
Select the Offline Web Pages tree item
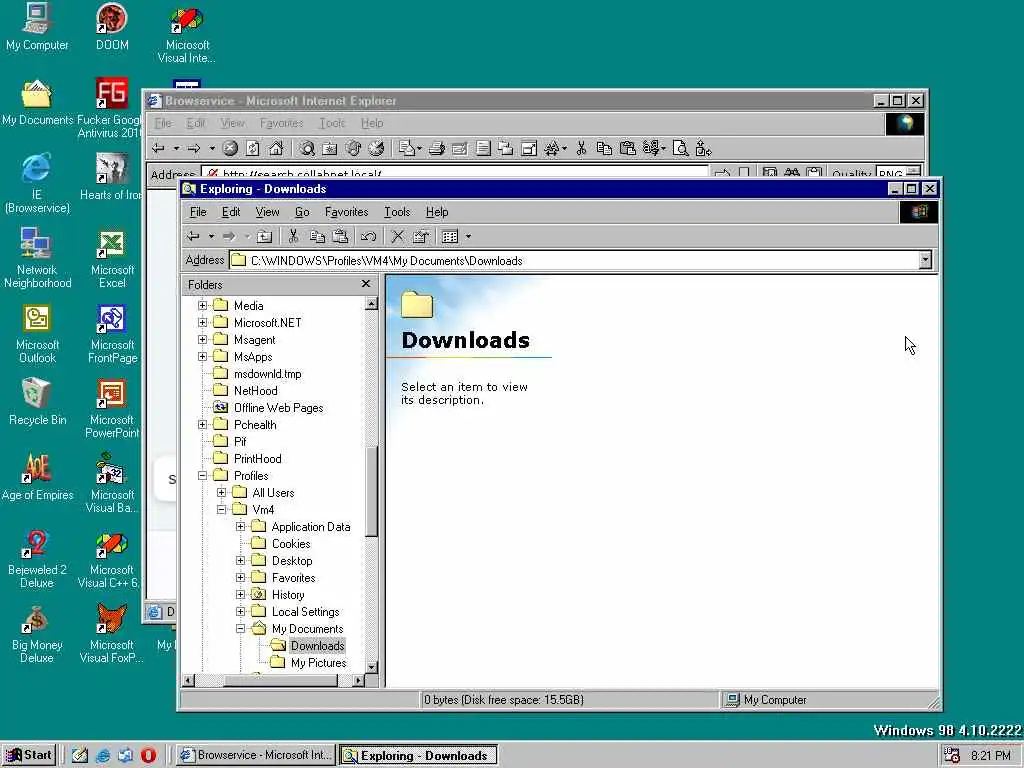[268, 408]
